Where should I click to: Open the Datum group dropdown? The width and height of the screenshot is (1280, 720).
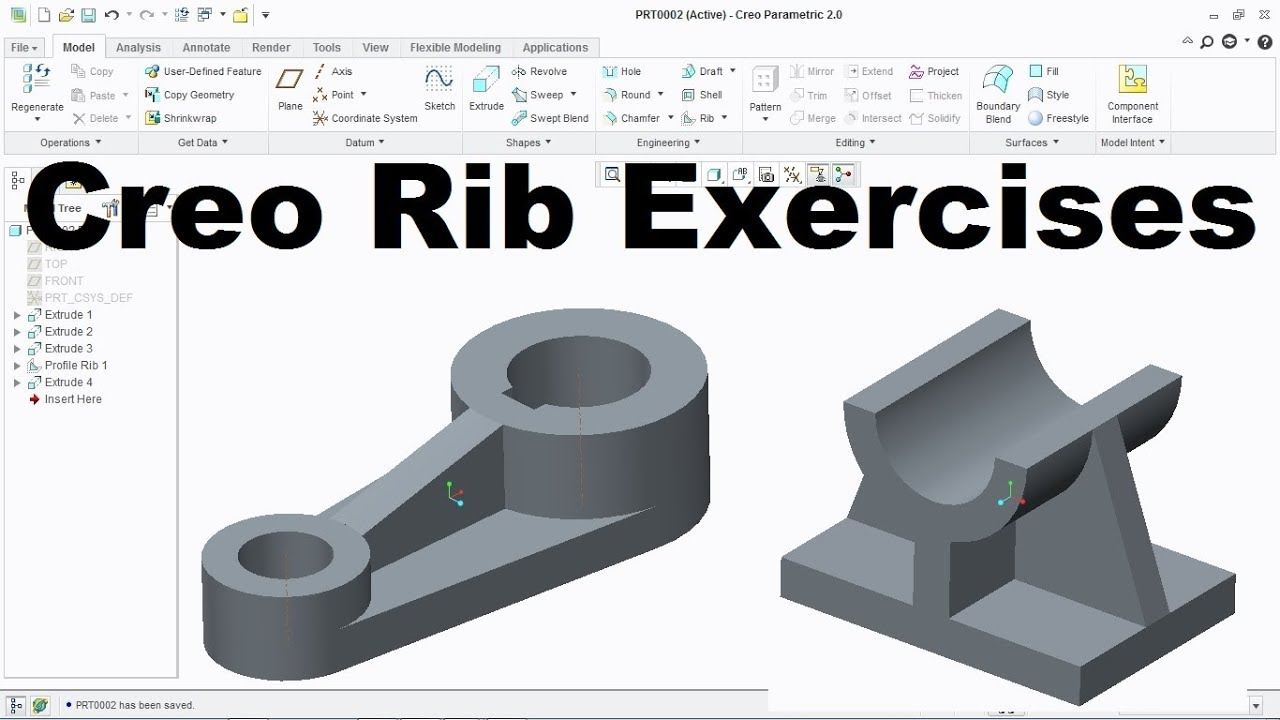click(365, 142)
